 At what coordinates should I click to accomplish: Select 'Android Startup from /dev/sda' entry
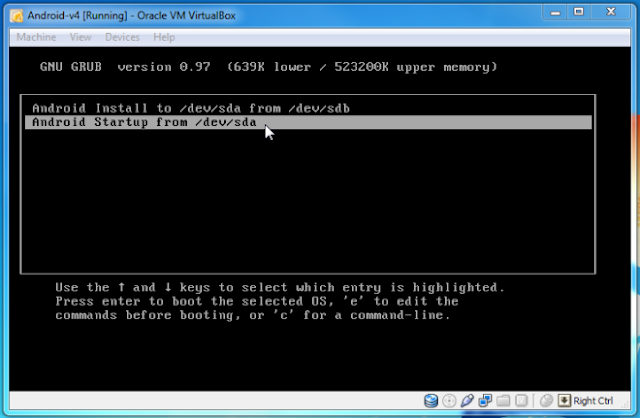click(308, 122)
